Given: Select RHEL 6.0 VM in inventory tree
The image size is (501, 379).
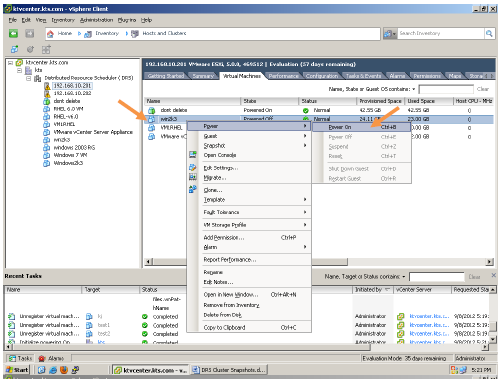Looking at the screenshot, I should coord(68,109).
